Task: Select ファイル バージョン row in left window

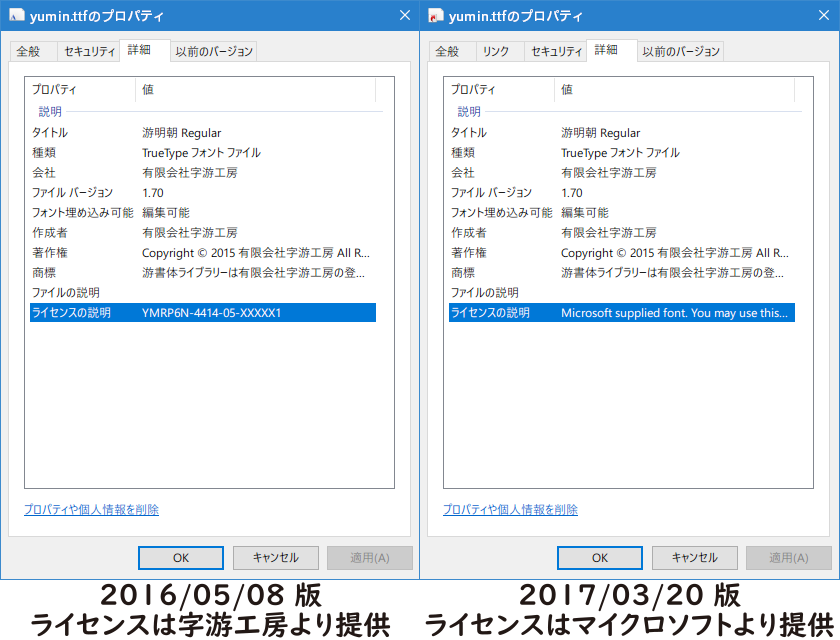Action: 203,193
